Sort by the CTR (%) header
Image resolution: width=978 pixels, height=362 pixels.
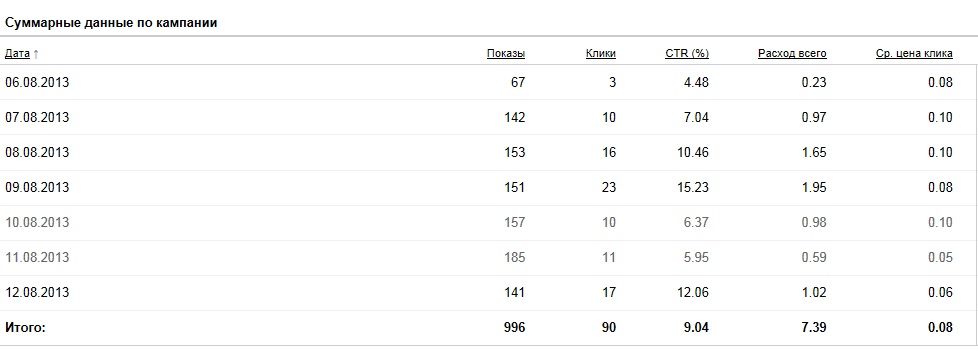click(x=687, y=54)
